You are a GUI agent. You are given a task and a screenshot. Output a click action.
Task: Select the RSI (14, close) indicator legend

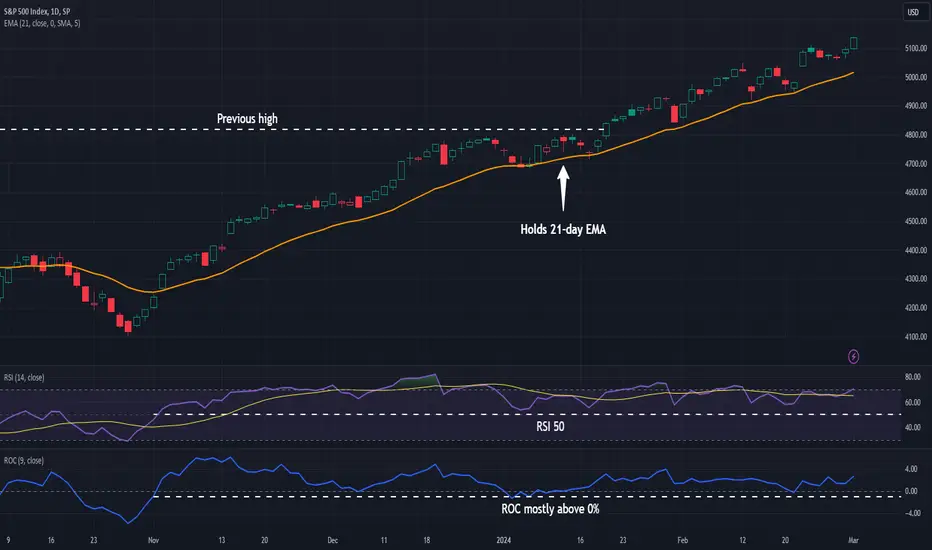(24, 378)
